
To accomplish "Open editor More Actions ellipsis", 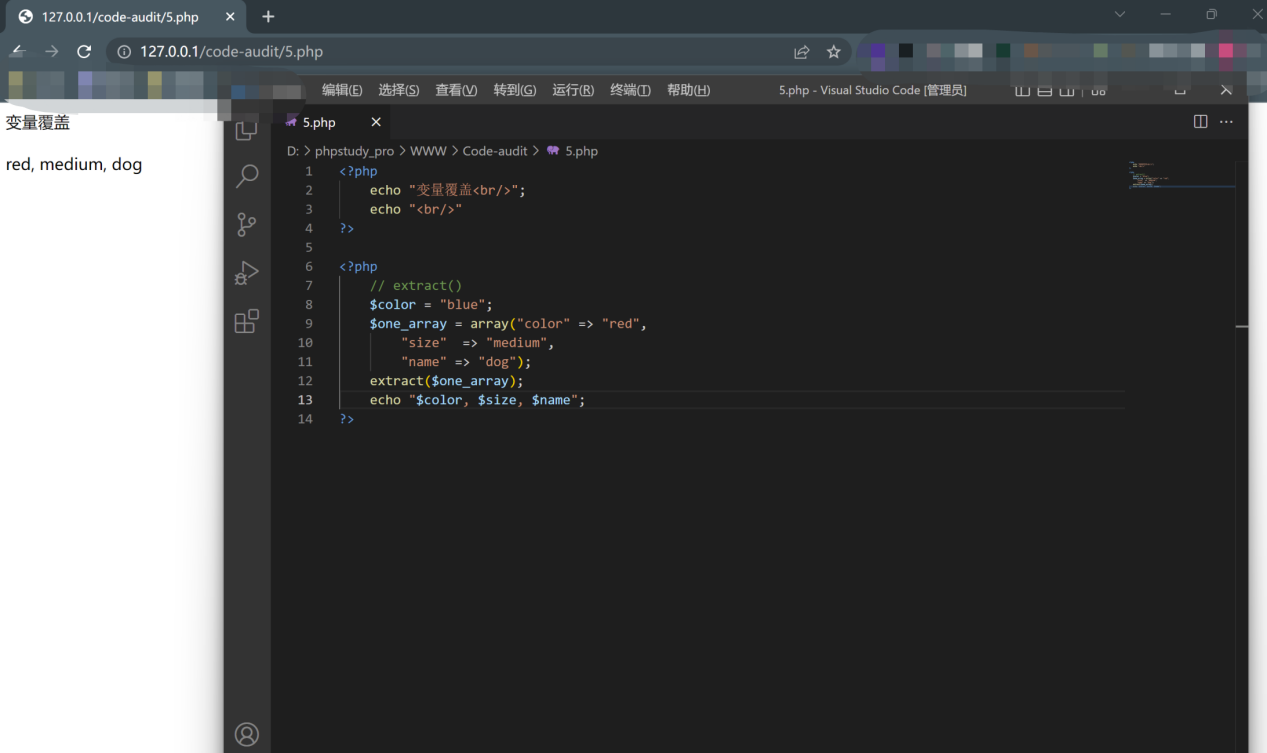I will tap(1227, 122).
